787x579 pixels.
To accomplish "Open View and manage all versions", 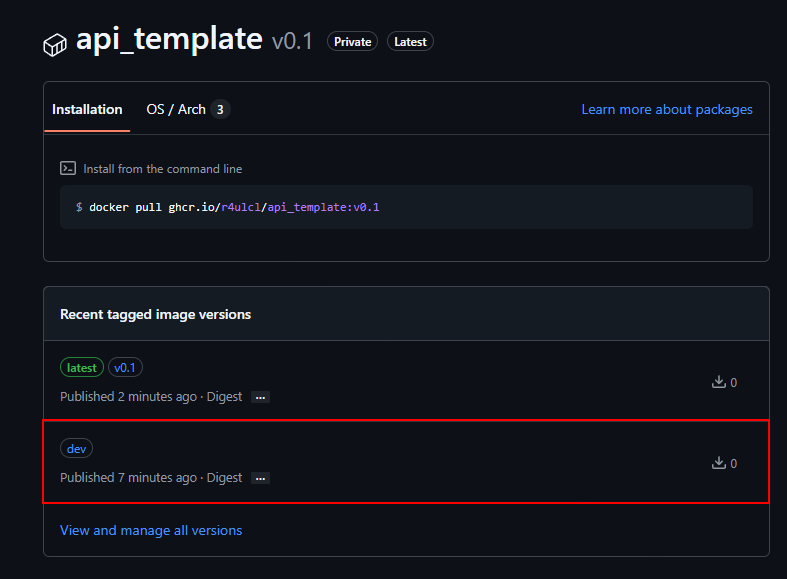I will click(151, 530).
